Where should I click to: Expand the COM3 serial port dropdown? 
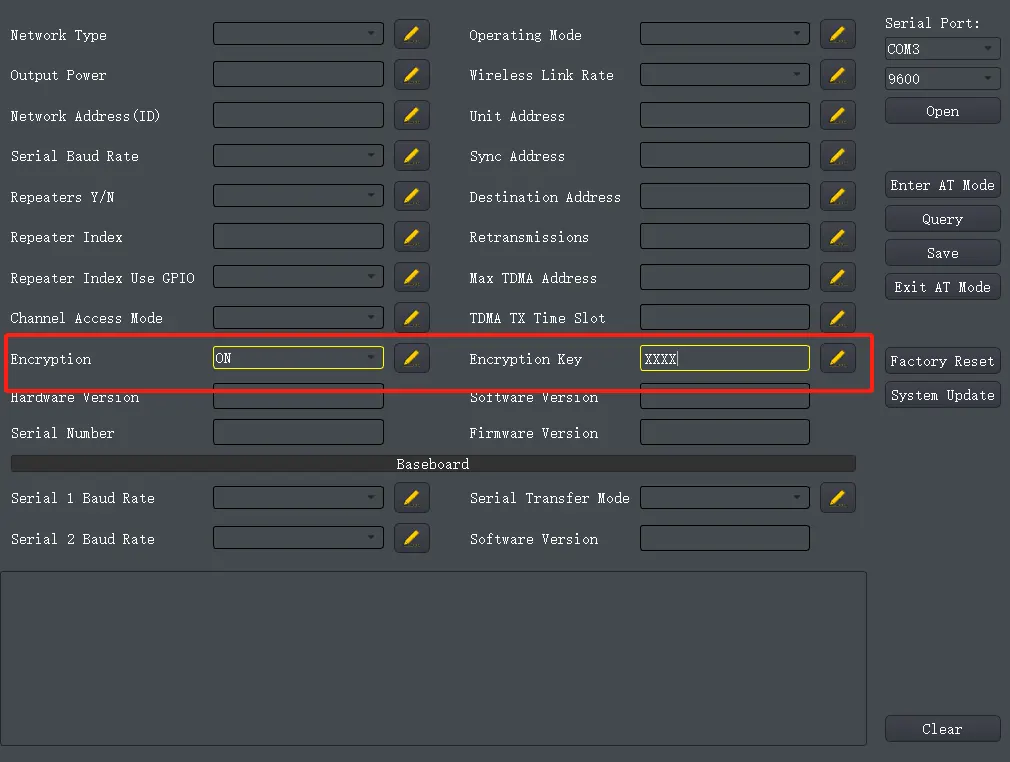pyautogui.click(x=942, y=48)
